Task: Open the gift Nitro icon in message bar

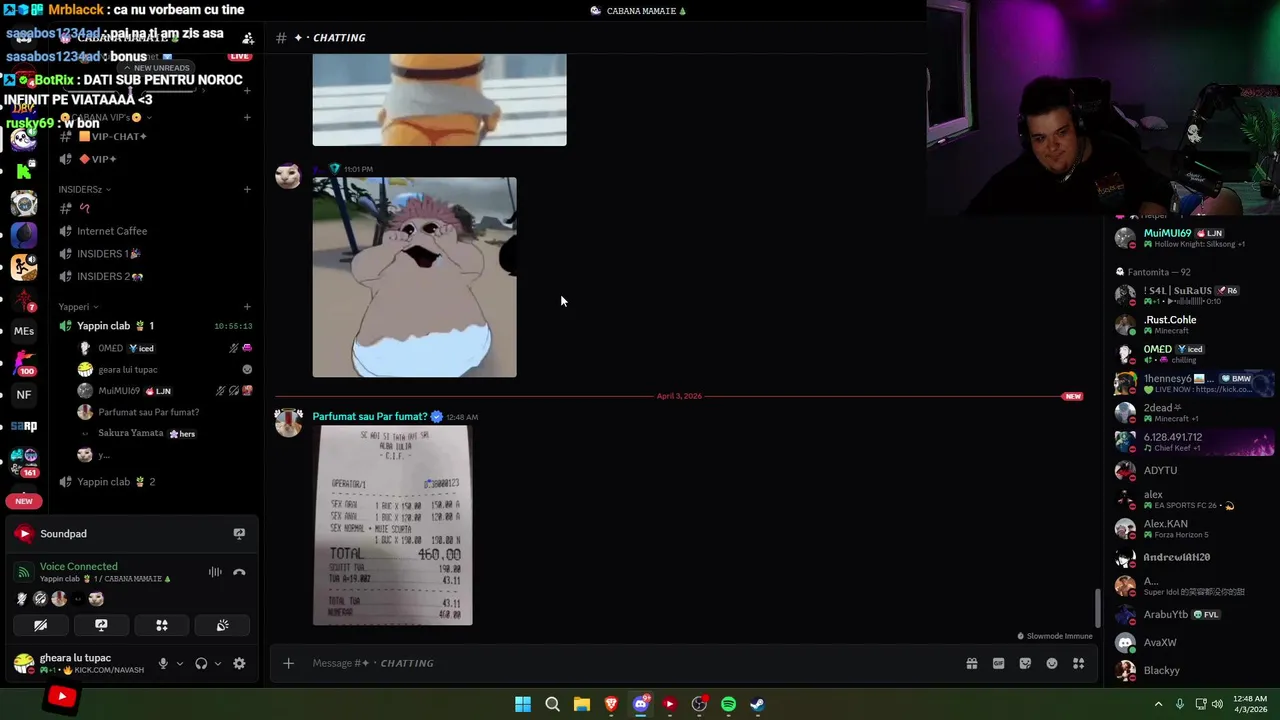Action: coord(971,663)
